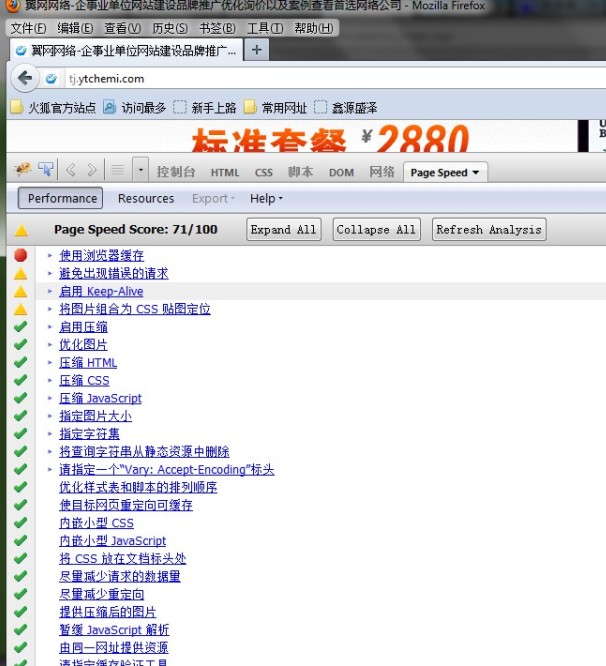This screenshot has height=666, width=606.
Task: Open the 压缩 JavaScript rule link
Action: (100, 398)
